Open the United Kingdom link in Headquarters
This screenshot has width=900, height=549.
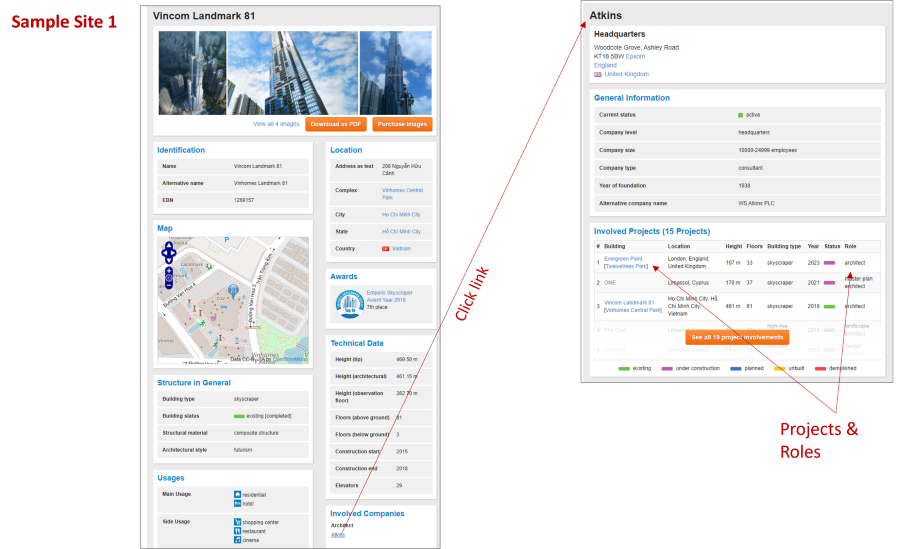click(626, 74)
